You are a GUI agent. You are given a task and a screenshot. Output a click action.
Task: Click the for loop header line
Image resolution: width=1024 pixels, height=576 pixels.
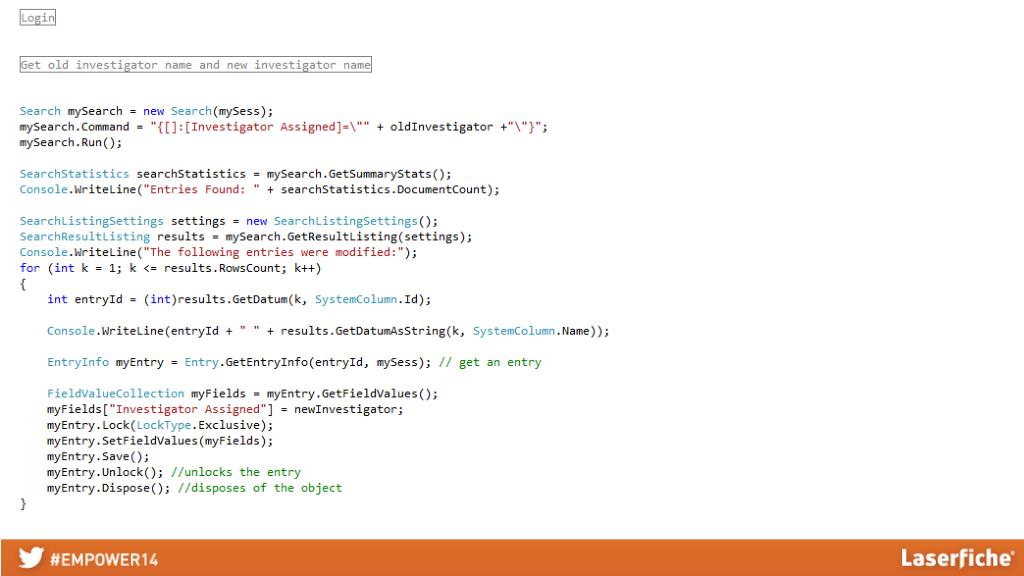pyautogui.click(x=170, y=268)
